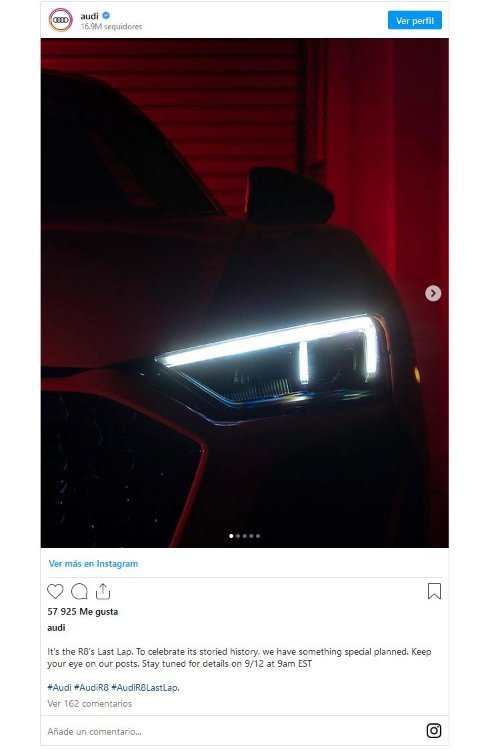Open Instagram via the camera logo icon
The width and height of the screenshot is (496, 750).
coord(434,730)
